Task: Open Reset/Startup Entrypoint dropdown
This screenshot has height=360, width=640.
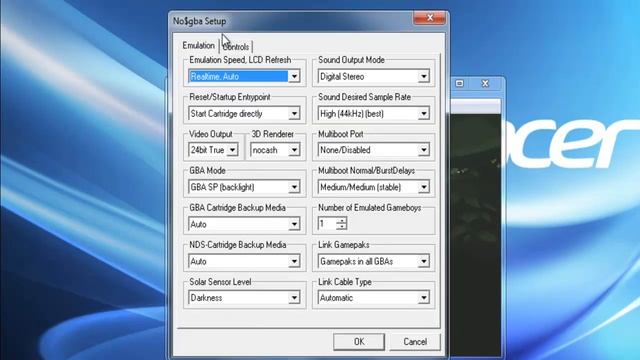Action: pyautogui.click(x=294, y=113)
